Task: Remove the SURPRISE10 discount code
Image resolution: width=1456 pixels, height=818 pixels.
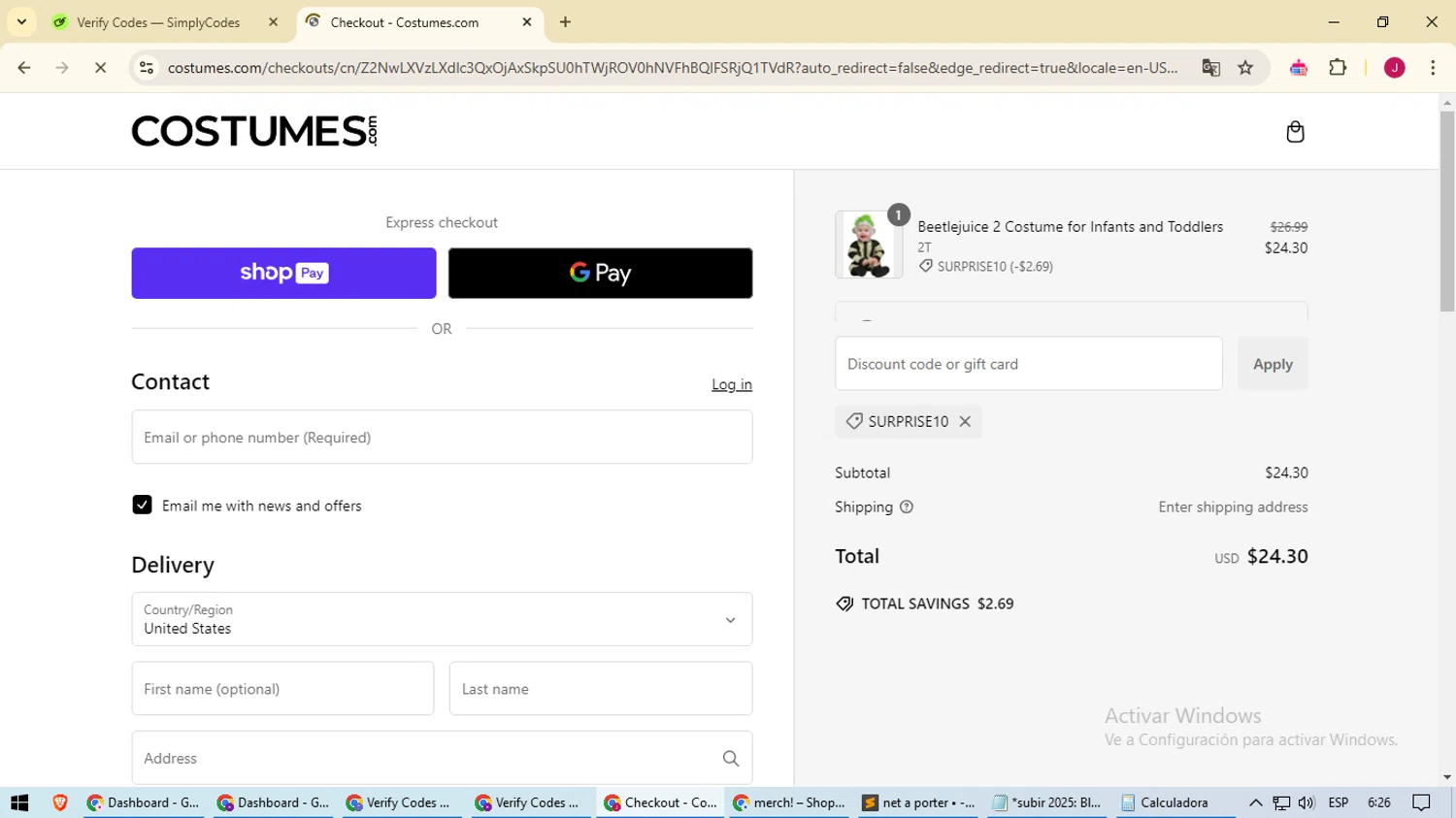Action: [965, 421]
